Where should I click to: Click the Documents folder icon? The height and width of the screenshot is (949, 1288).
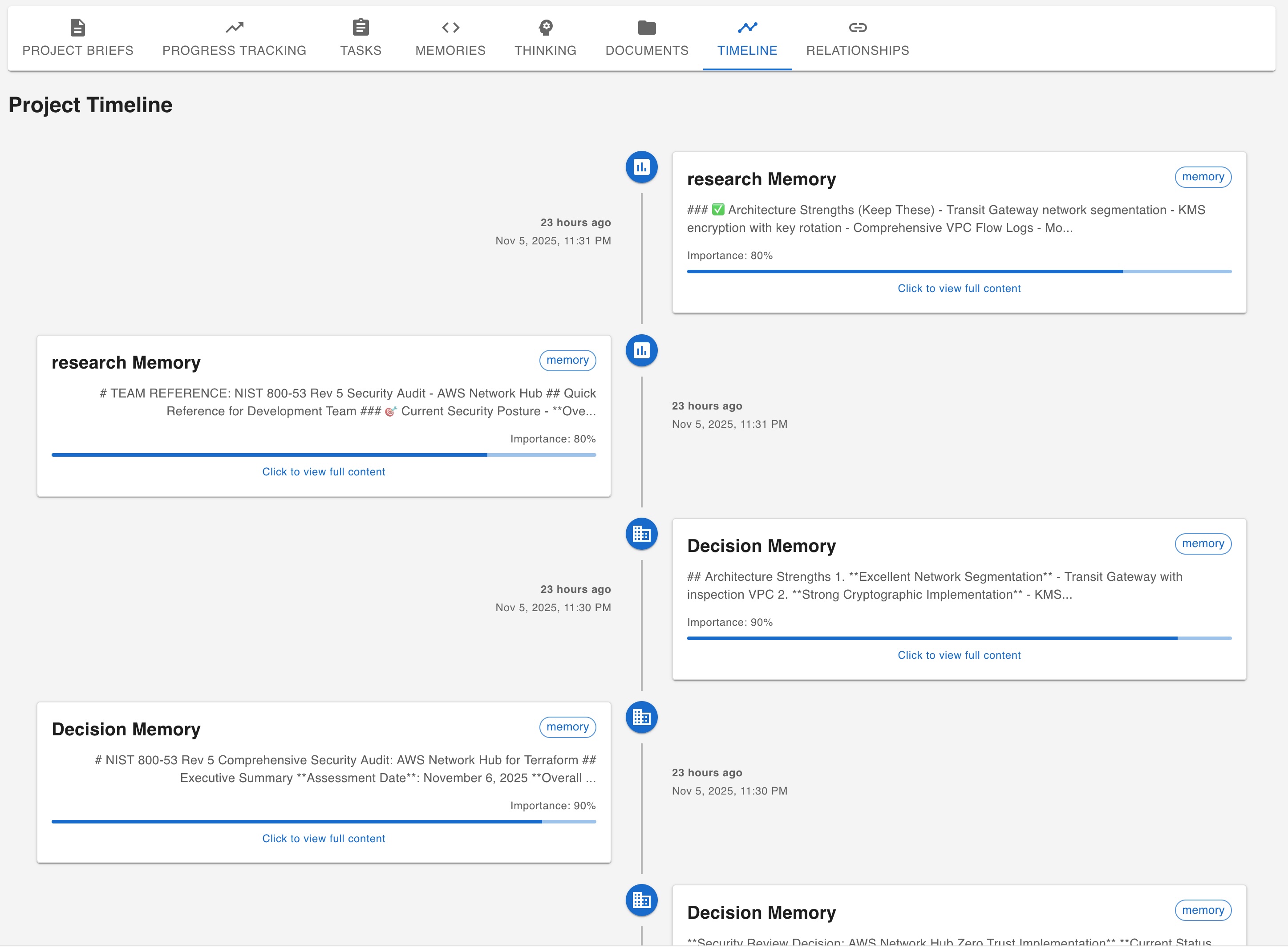click(647, 27)
